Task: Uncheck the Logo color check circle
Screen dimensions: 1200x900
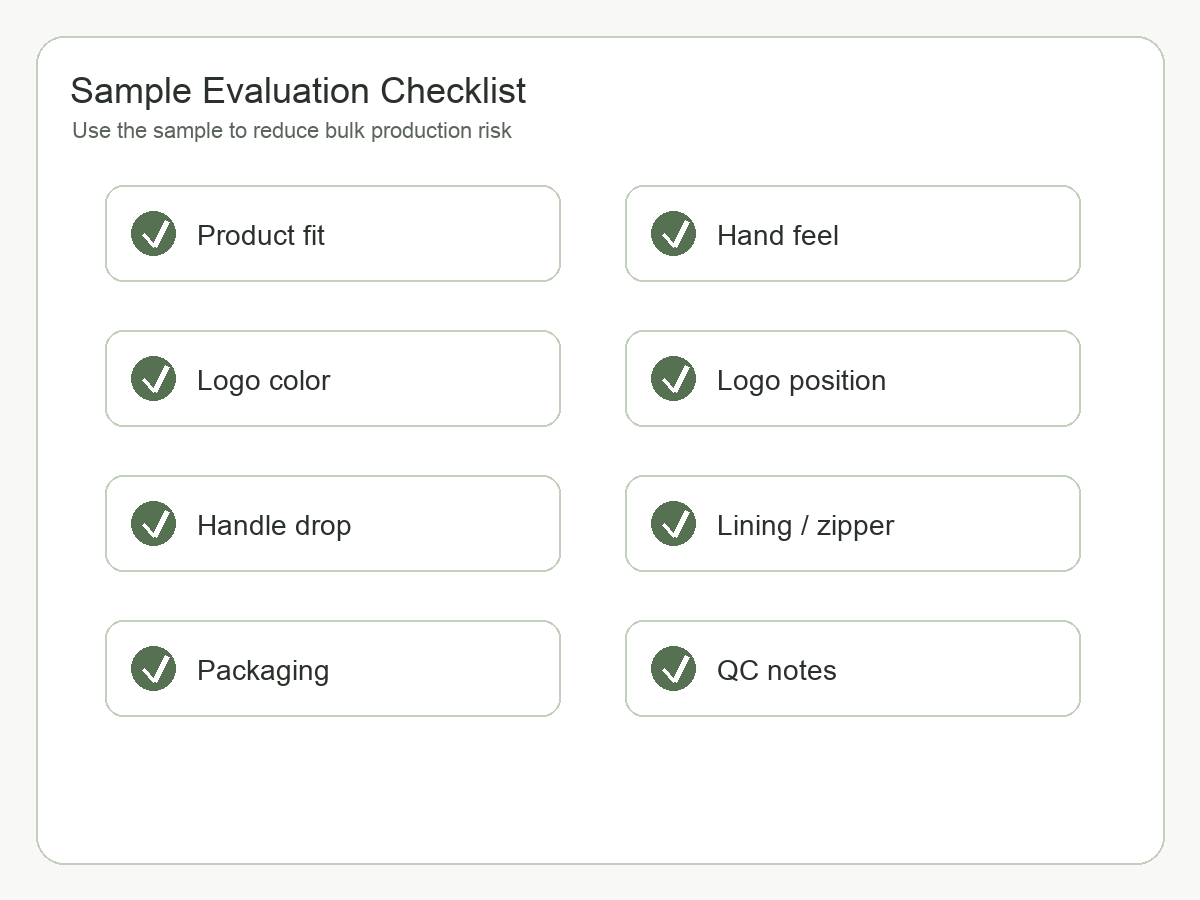Action: [x=153, y=378]
